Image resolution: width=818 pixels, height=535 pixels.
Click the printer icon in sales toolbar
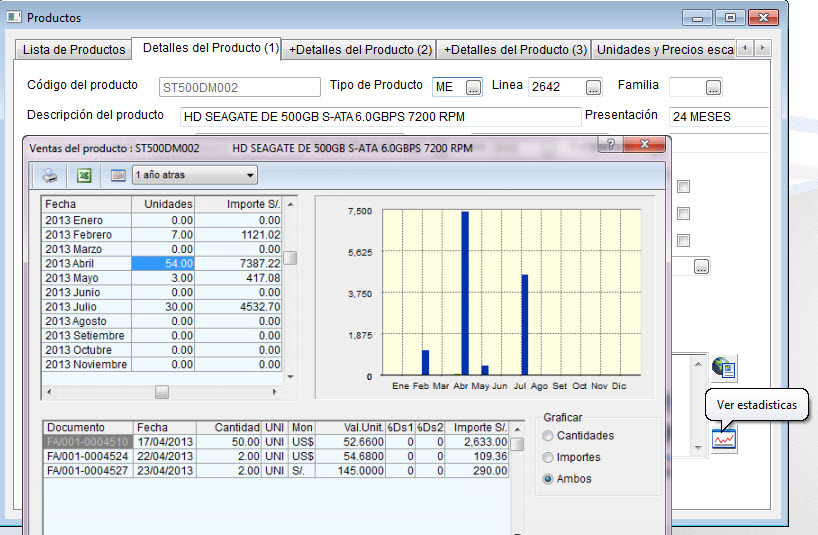(50, 175)
